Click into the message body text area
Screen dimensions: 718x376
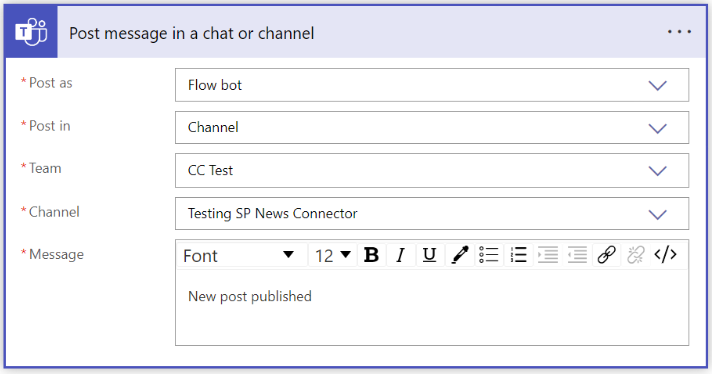(432, 307)
